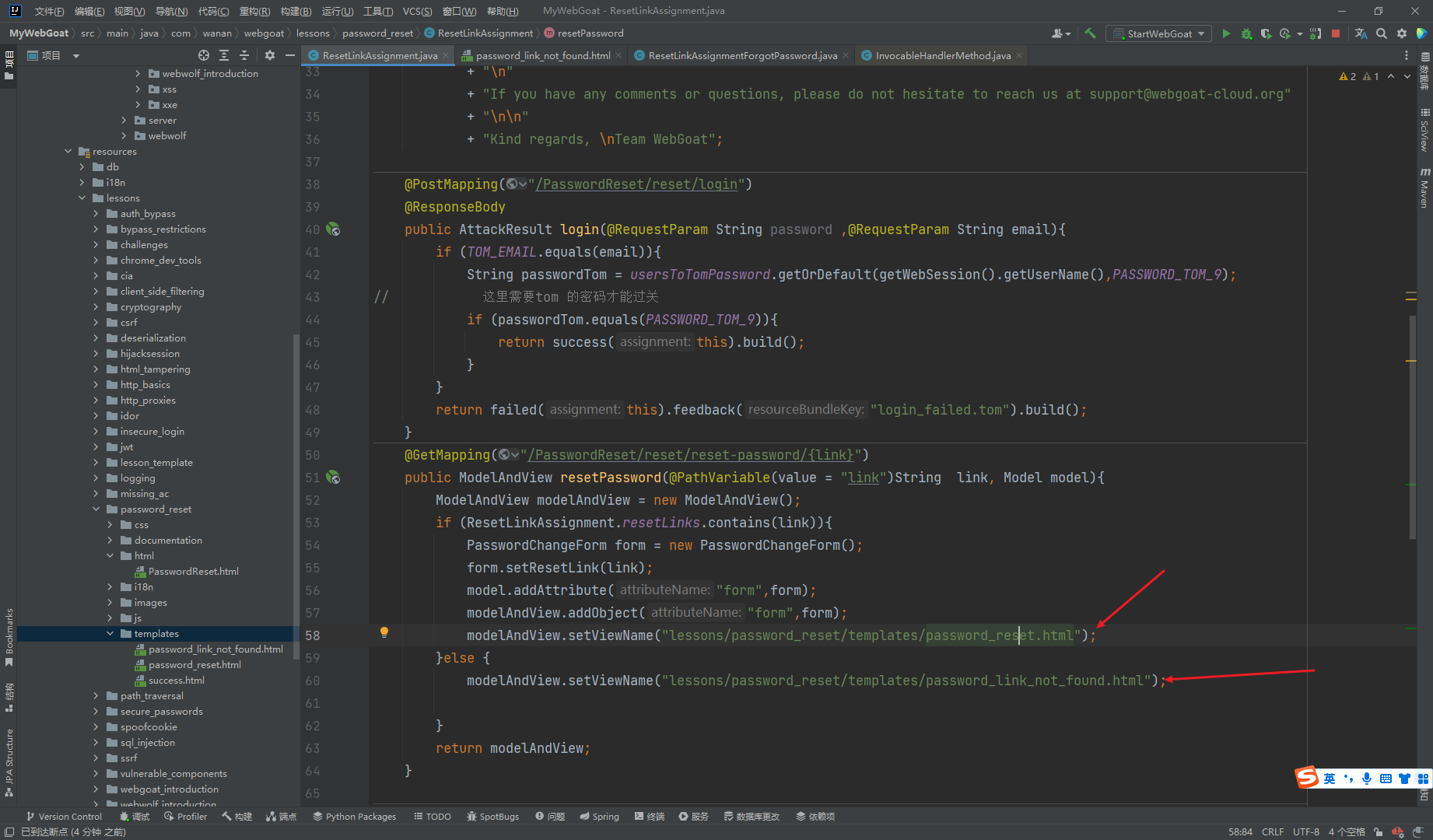
Task: Toggle Sogou voice input microphone
Action: point(1367,779)
